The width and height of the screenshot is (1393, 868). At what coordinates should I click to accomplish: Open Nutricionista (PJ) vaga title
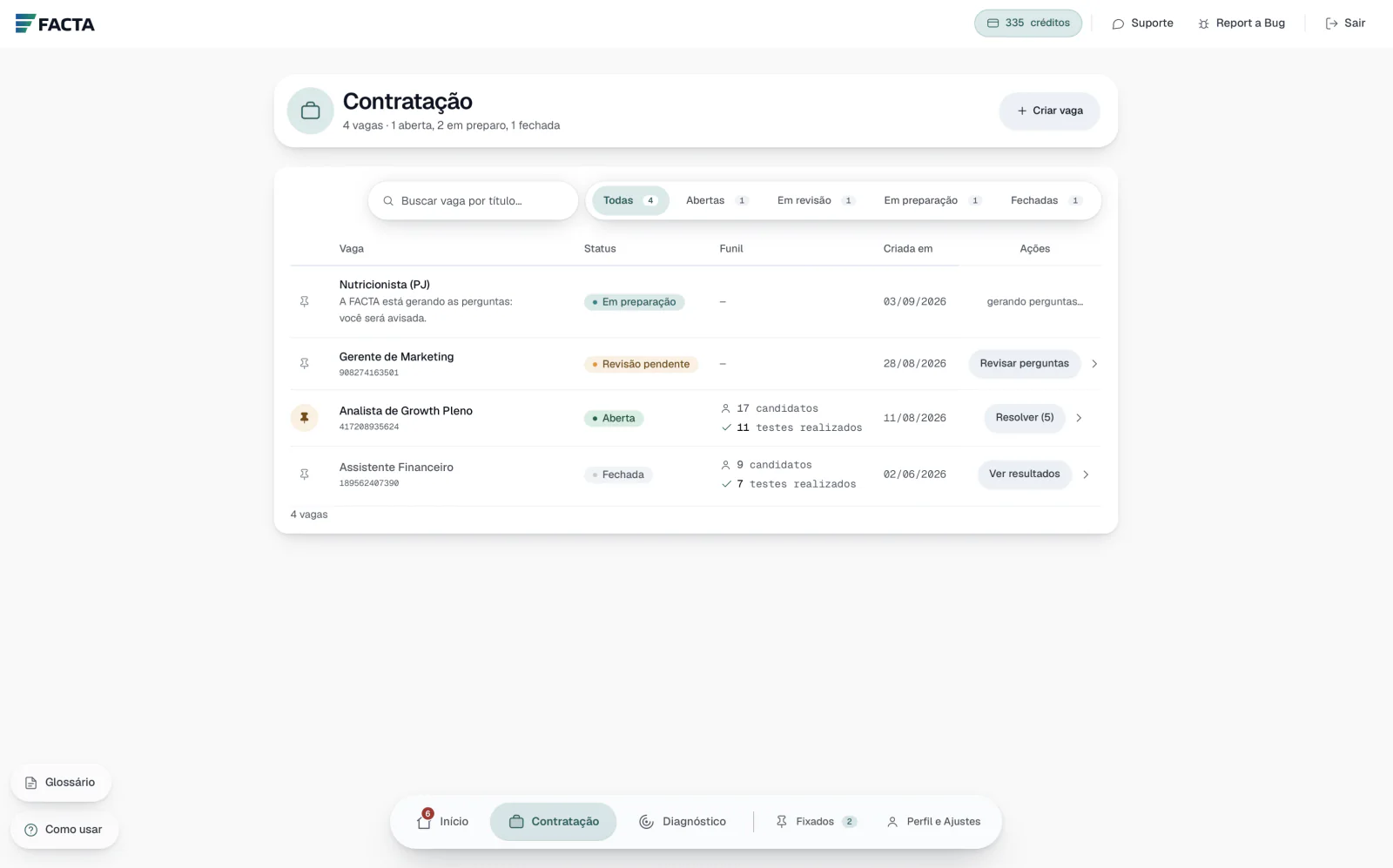[384, 285]
